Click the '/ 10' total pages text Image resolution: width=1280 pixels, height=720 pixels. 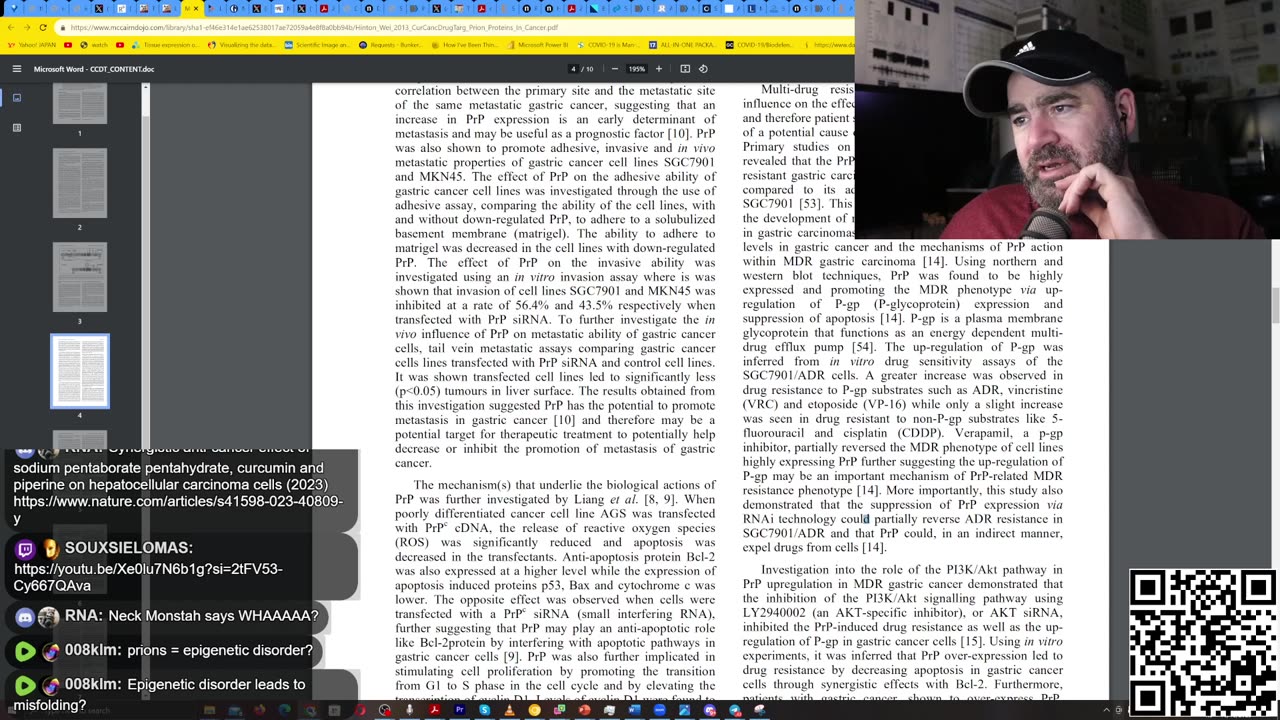(x=589, y=69)
